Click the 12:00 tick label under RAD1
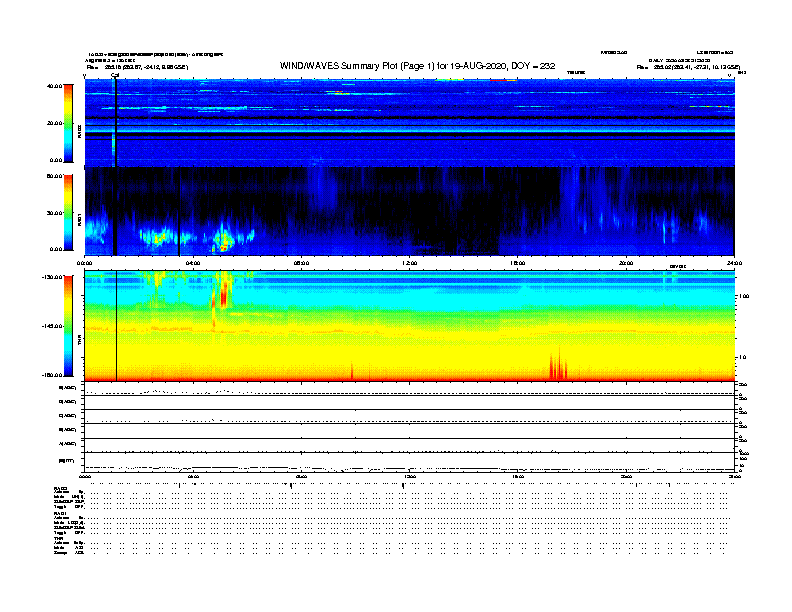This screenshot has height=612, width=792. point(410,263)
